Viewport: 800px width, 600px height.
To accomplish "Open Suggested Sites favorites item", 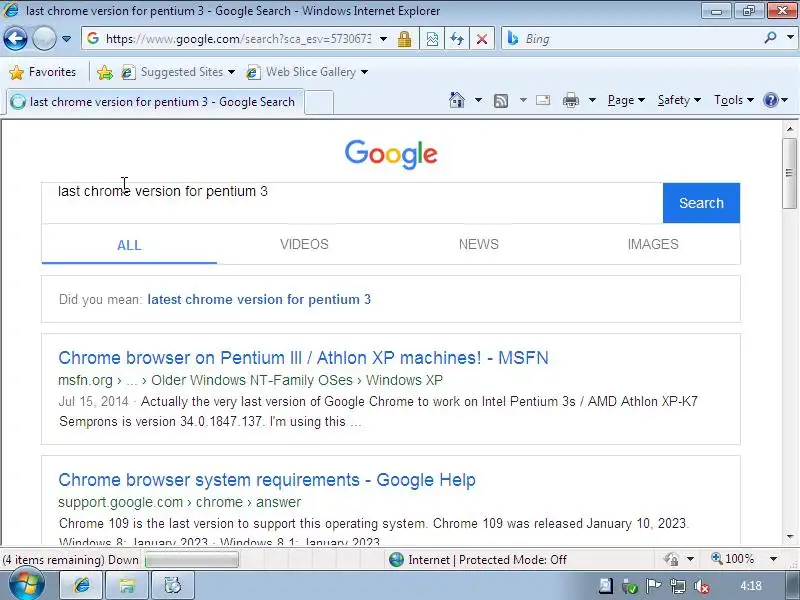I will click(178, 72).
